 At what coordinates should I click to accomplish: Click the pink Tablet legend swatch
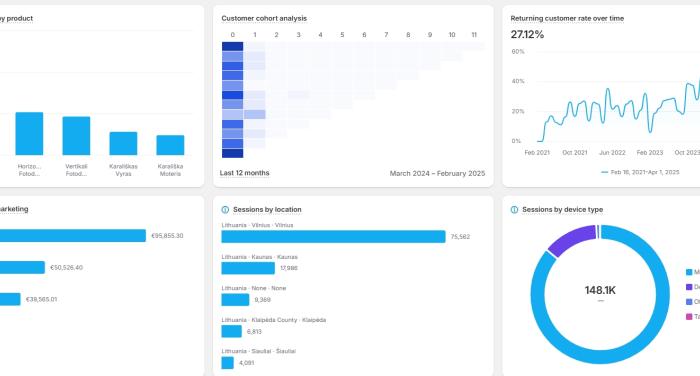(689, 317)
